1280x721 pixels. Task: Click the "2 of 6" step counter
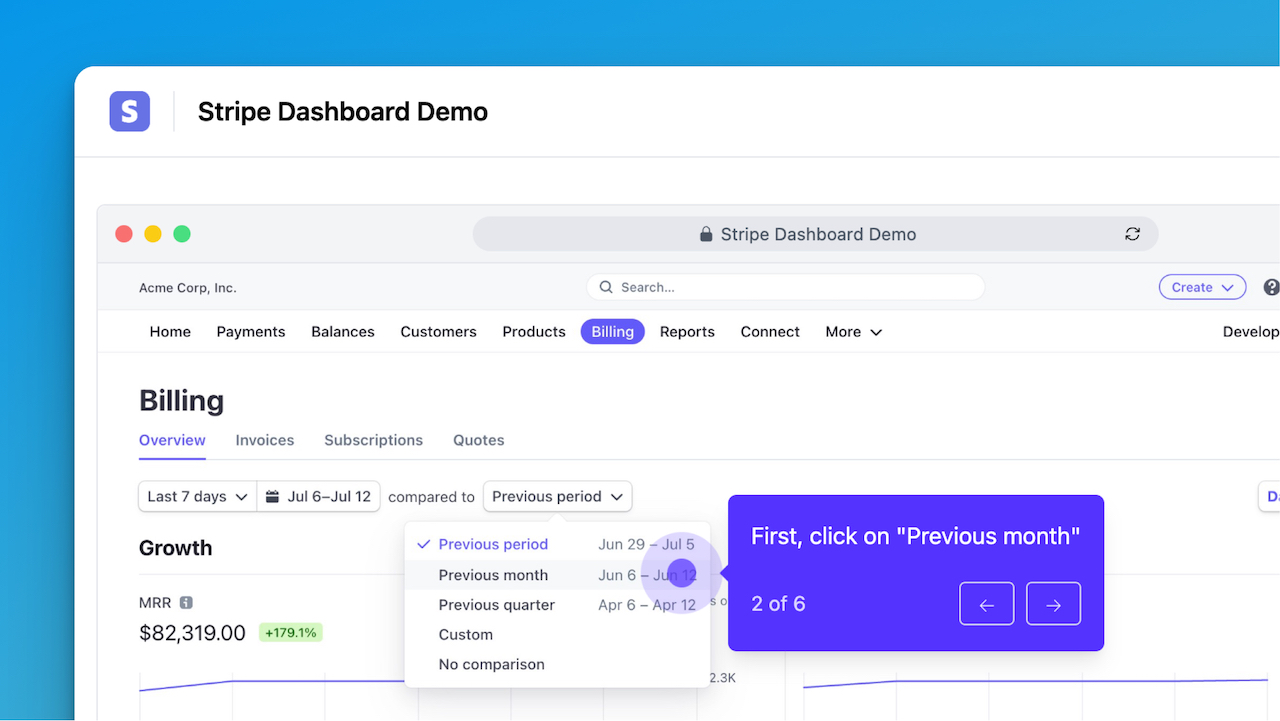pos(778,604)
